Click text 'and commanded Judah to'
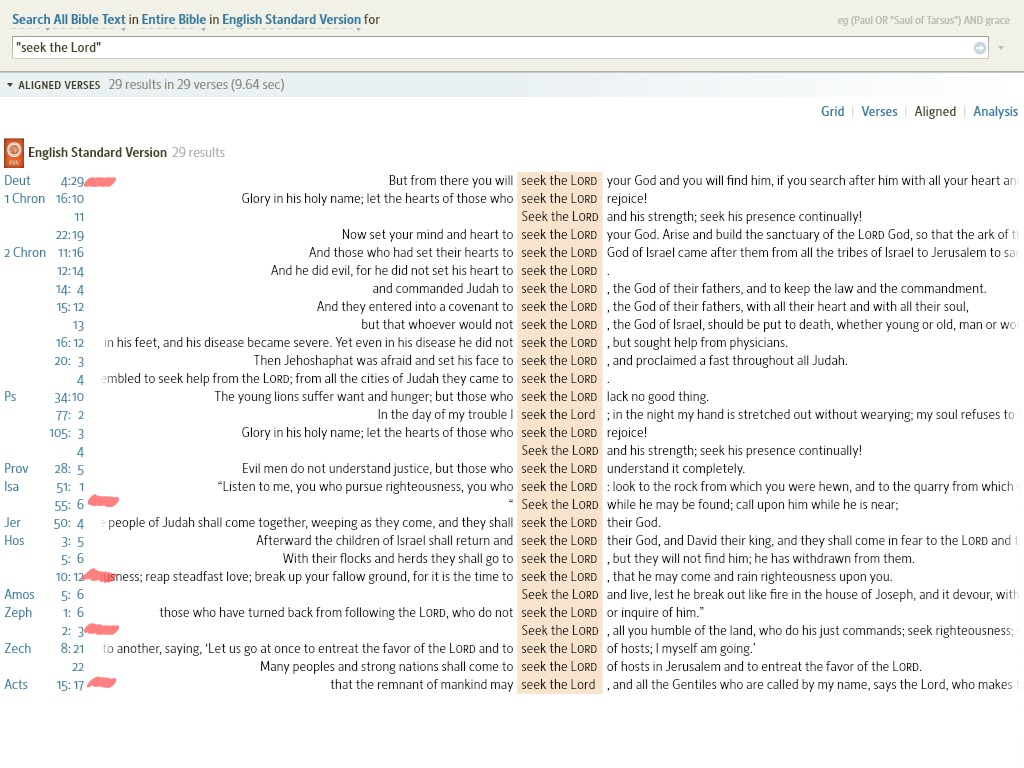Viewport: 1024px width, 768px height. 443,289
